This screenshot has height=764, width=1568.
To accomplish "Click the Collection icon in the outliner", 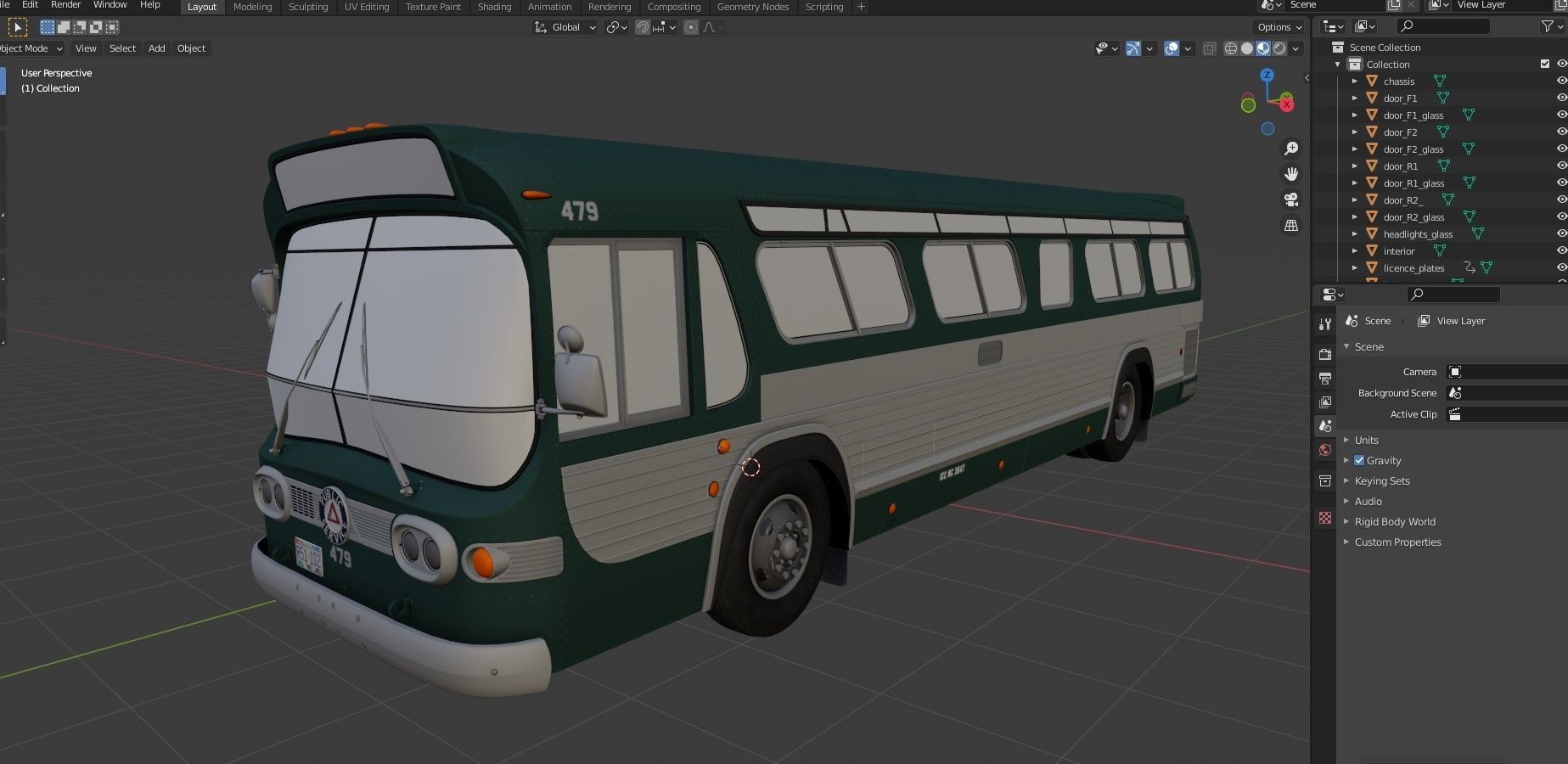I will click(x=1355, y=65).
